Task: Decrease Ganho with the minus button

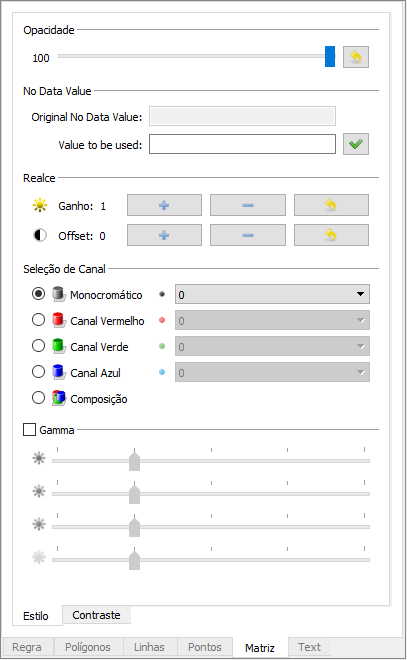Action: tap(248, 205)
